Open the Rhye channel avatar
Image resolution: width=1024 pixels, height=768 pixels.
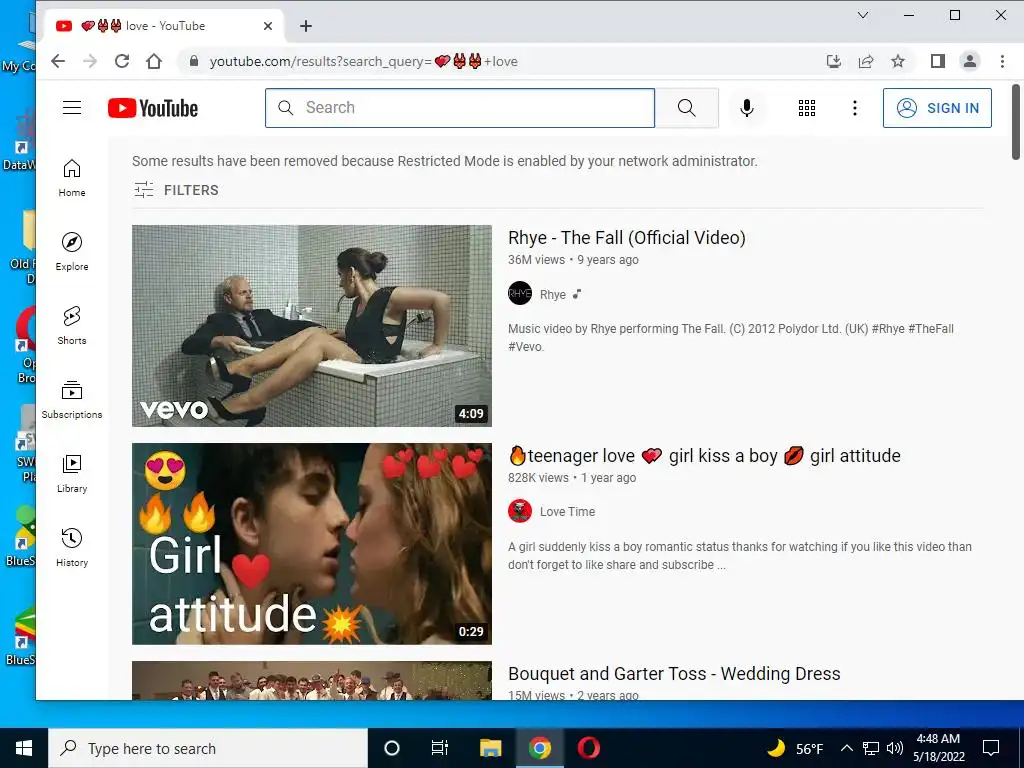(520, 294)
